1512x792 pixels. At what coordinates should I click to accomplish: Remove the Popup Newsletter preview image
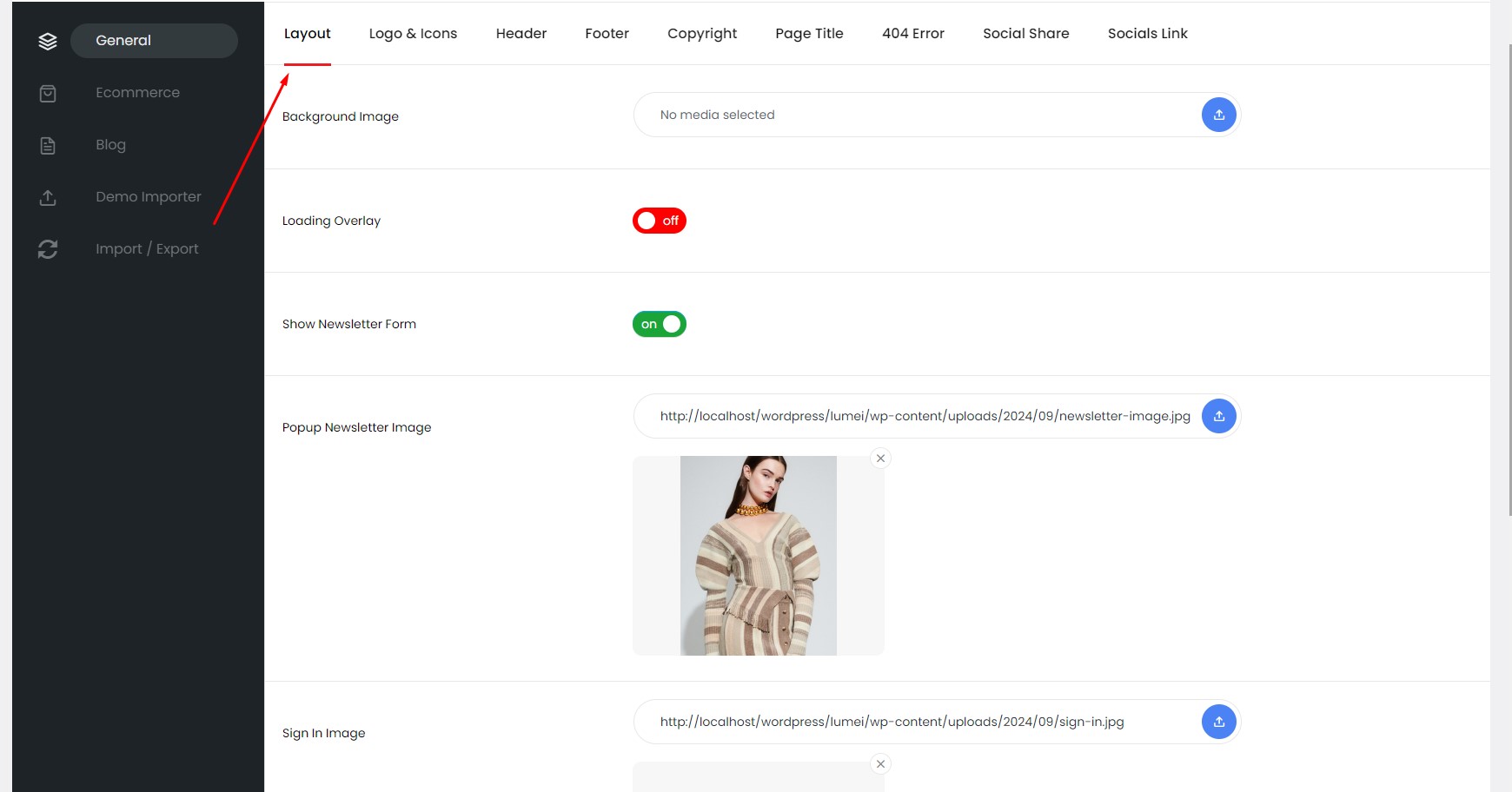coord(880,459)
